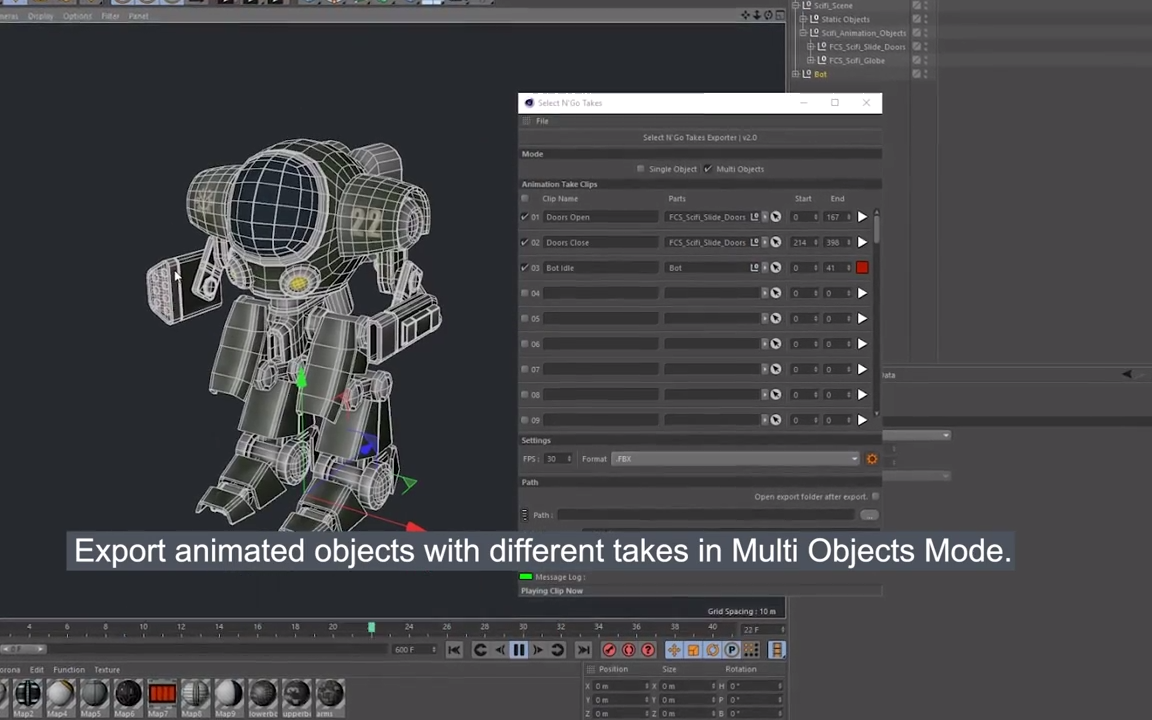Toggle position keyframe recording icon
Screen dimensions: 1152x720
tap(674, 650)
